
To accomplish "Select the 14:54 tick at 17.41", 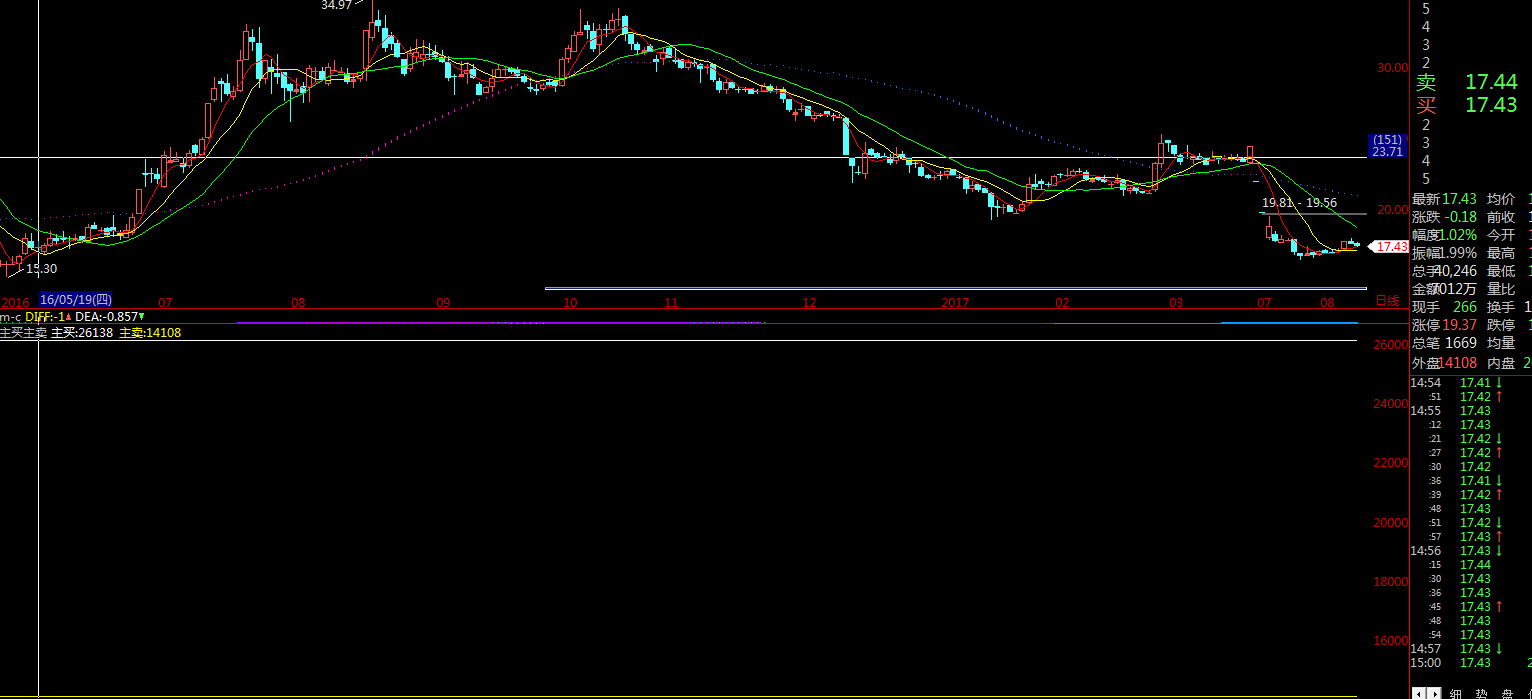I will tap(1471, 382).
